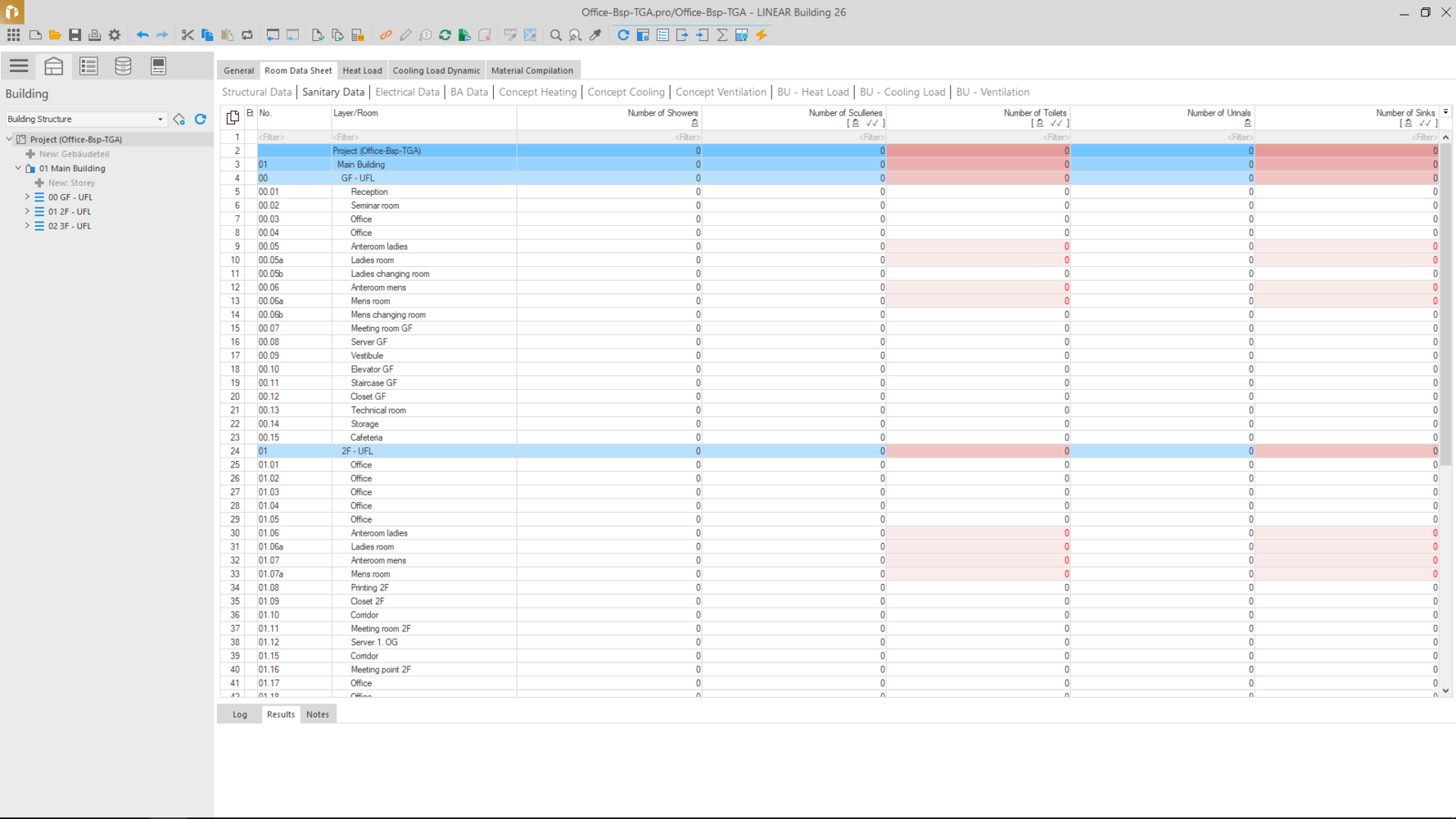This screenshot has height=819, width=1456.
Task: Click the magnifying glass Search icon
Action: (x=556, y=35)
